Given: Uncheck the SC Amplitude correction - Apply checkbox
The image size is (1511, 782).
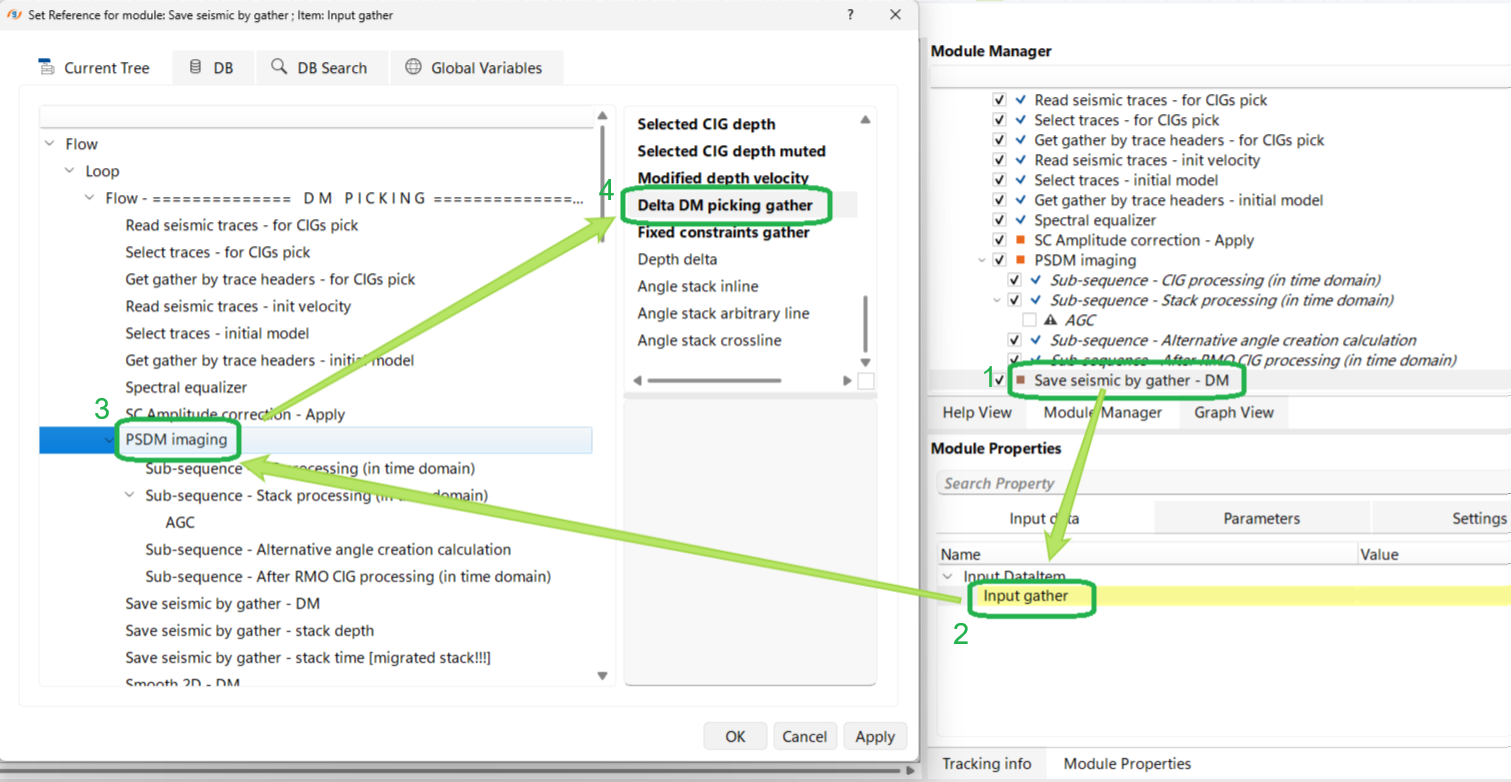Looking at the screenshot, I should 999,240.
